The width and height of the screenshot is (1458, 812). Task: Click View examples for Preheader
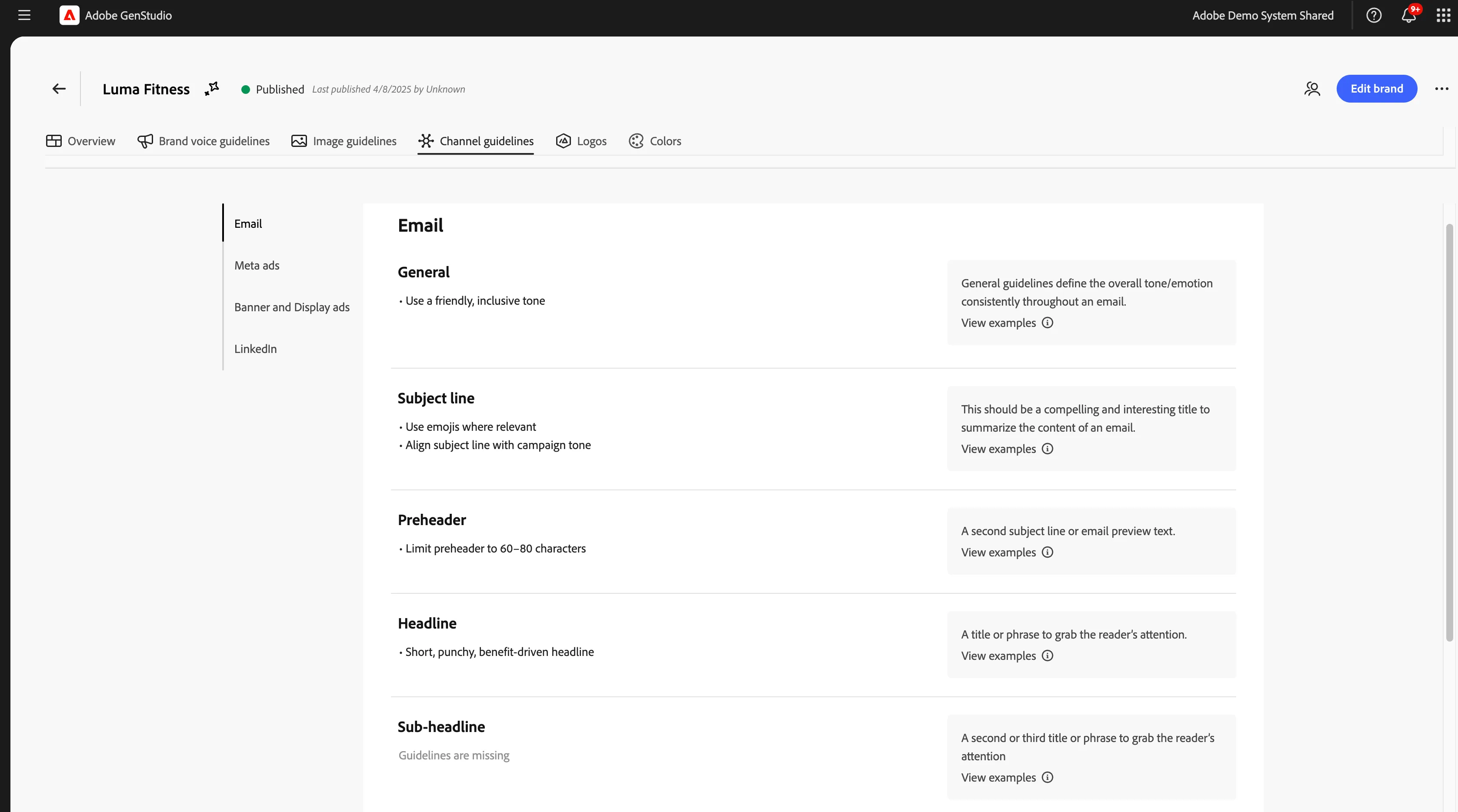(998, 552)
